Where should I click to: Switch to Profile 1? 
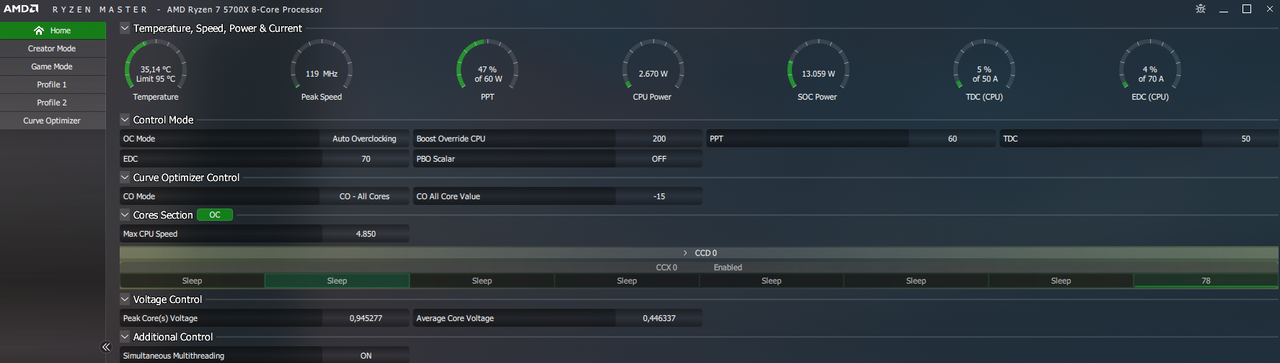pyautogui.click(x=53, y=84)
